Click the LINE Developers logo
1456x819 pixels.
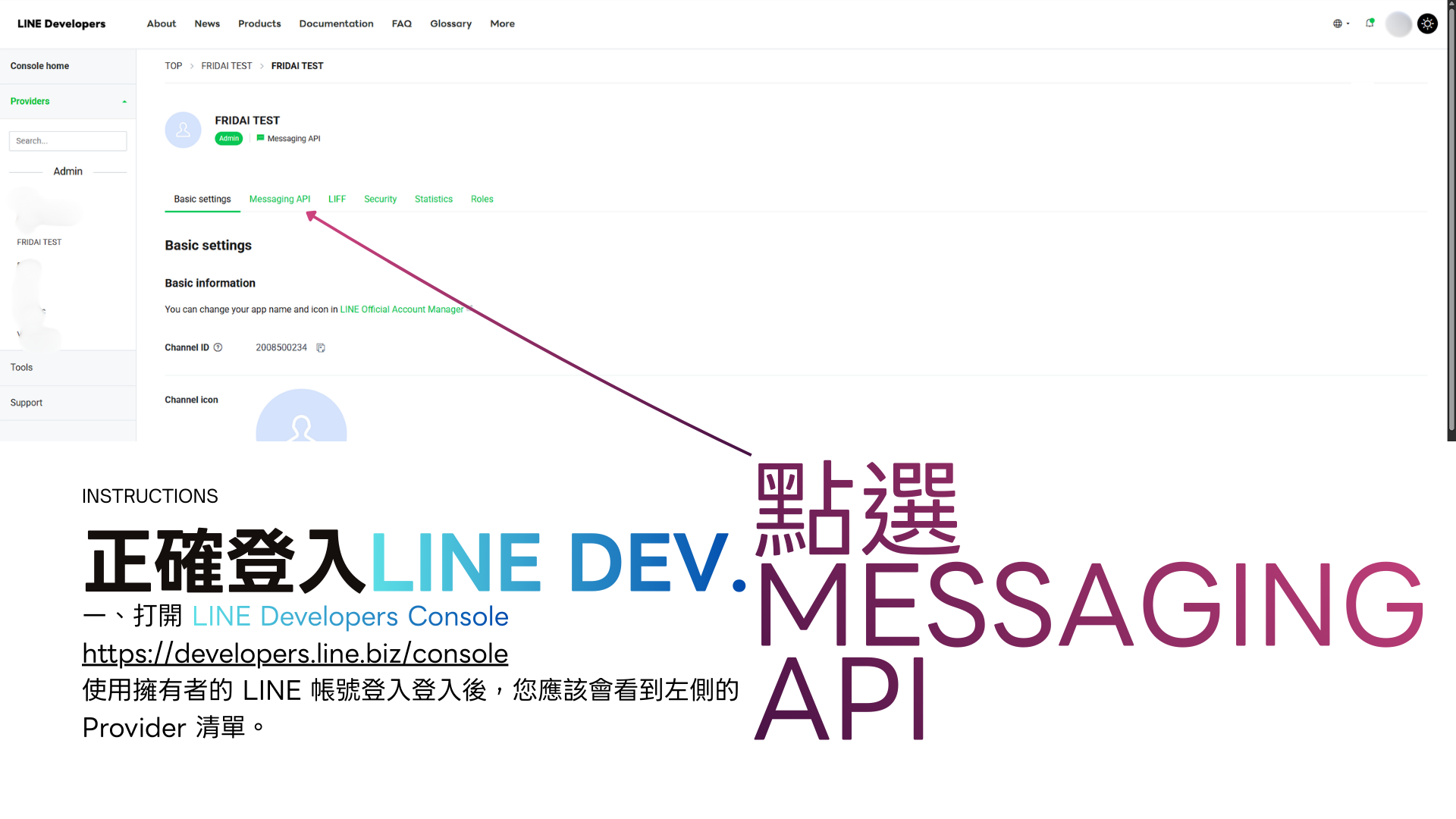tap(61, 24)
